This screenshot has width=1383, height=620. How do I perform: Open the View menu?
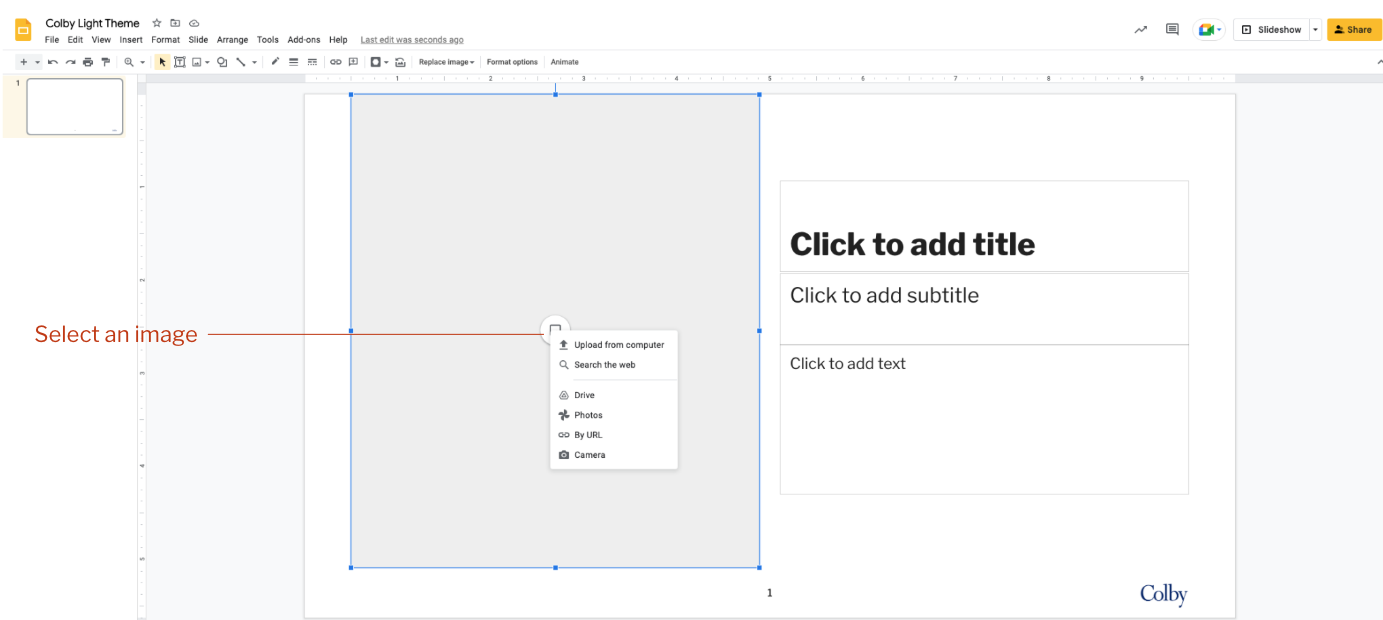pyautogui.click(x=101, y=40)
